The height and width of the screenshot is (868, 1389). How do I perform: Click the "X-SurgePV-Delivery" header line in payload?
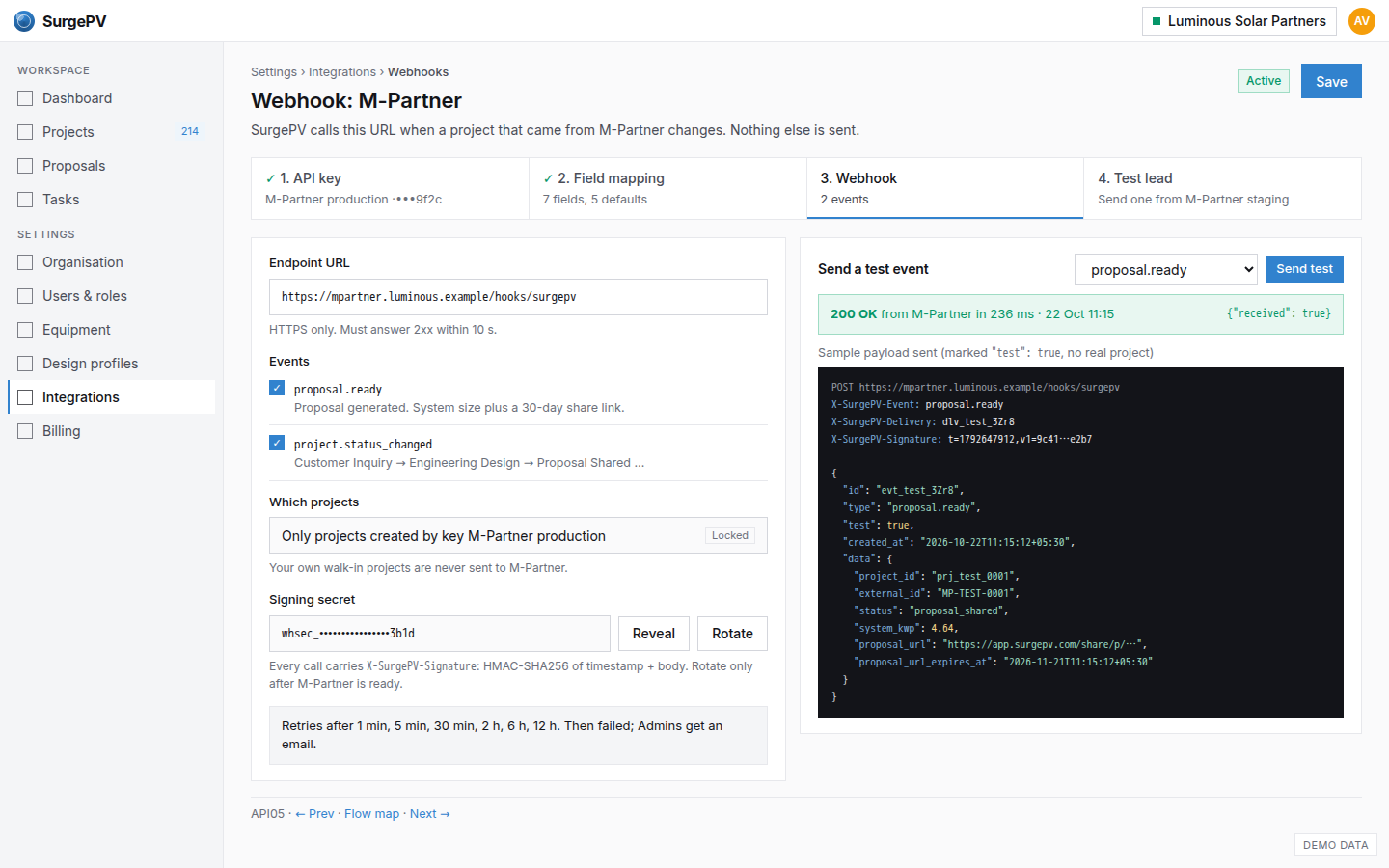tap(923, 422)
